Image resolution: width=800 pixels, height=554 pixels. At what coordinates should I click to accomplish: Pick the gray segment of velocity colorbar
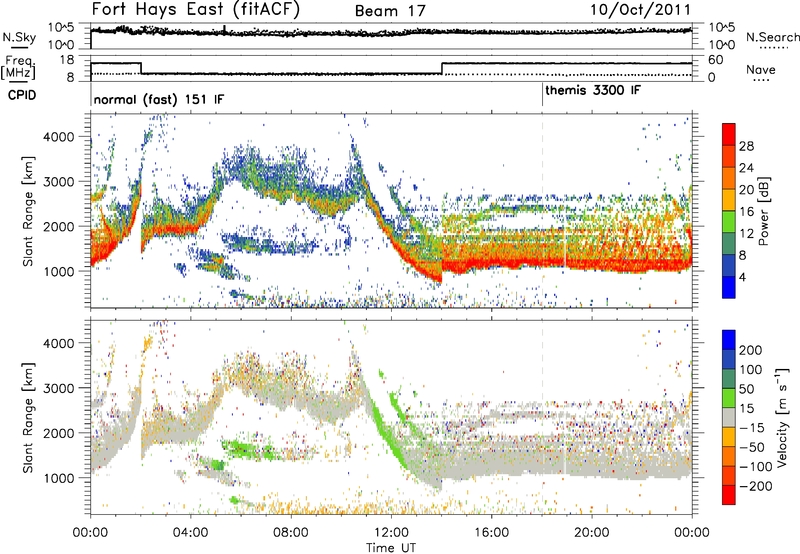(x=729, y=418)
